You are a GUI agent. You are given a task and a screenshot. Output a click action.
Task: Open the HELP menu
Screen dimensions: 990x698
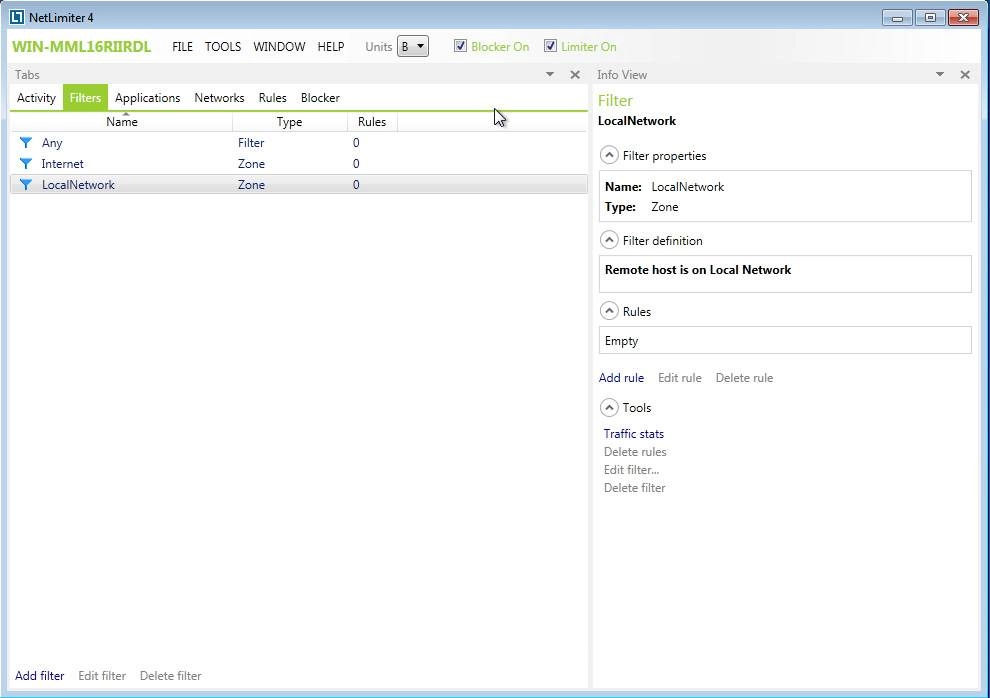331,47
